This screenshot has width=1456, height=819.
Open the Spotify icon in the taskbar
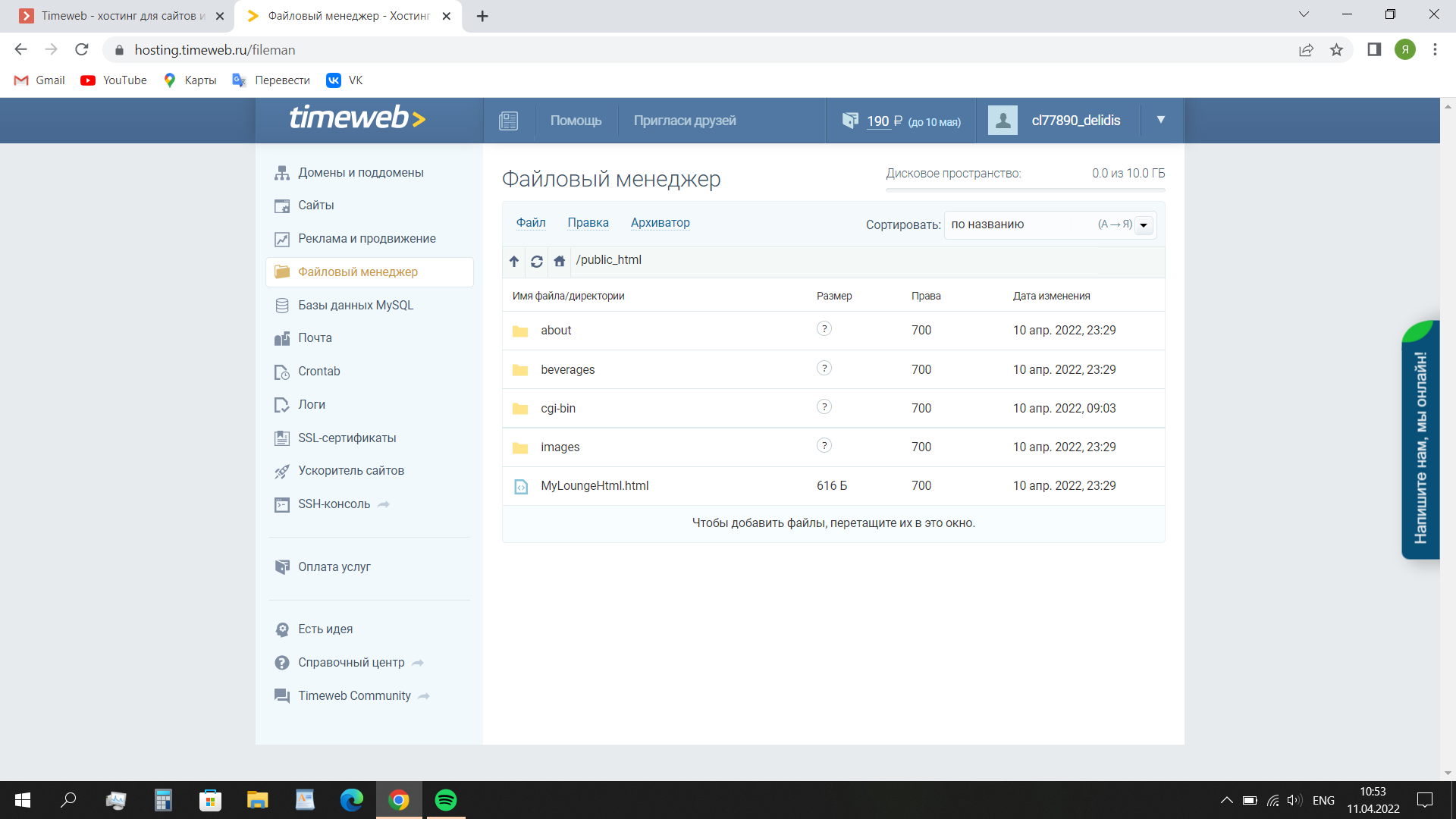point(446,800)
